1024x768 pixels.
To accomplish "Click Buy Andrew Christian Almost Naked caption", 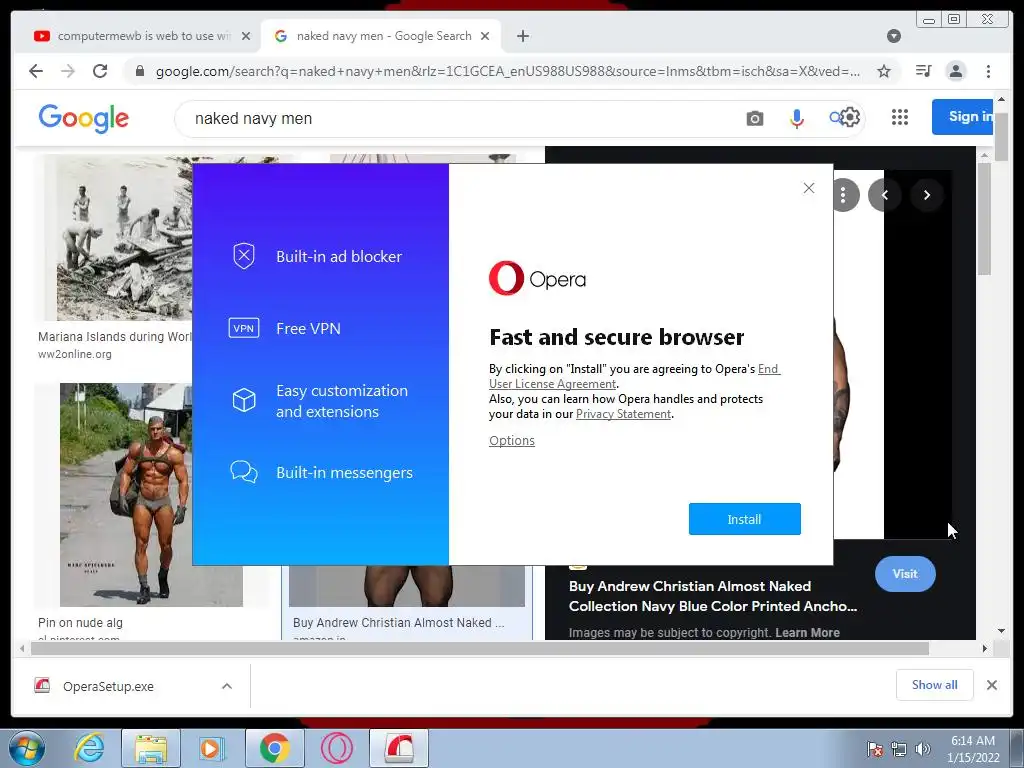I will pos(398,622).
